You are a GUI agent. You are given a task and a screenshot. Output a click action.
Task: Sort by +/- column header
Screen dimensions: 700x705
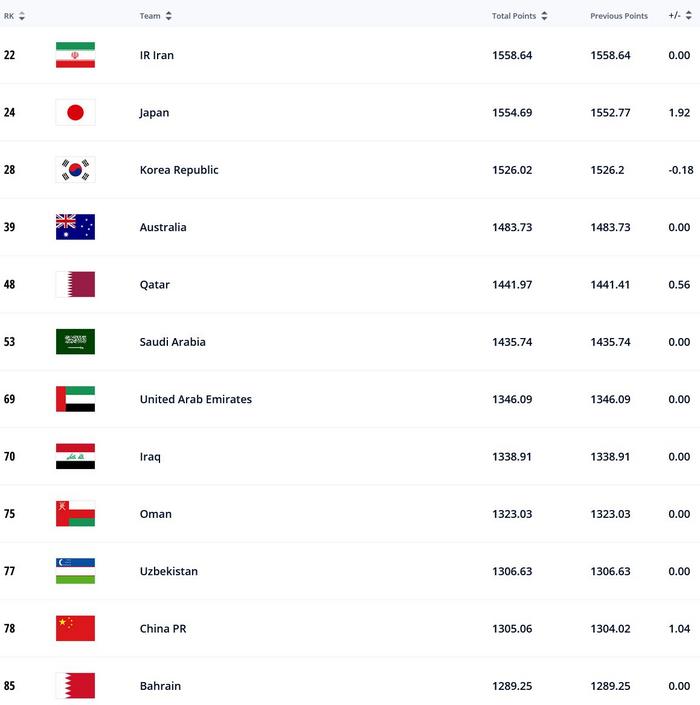680,16
